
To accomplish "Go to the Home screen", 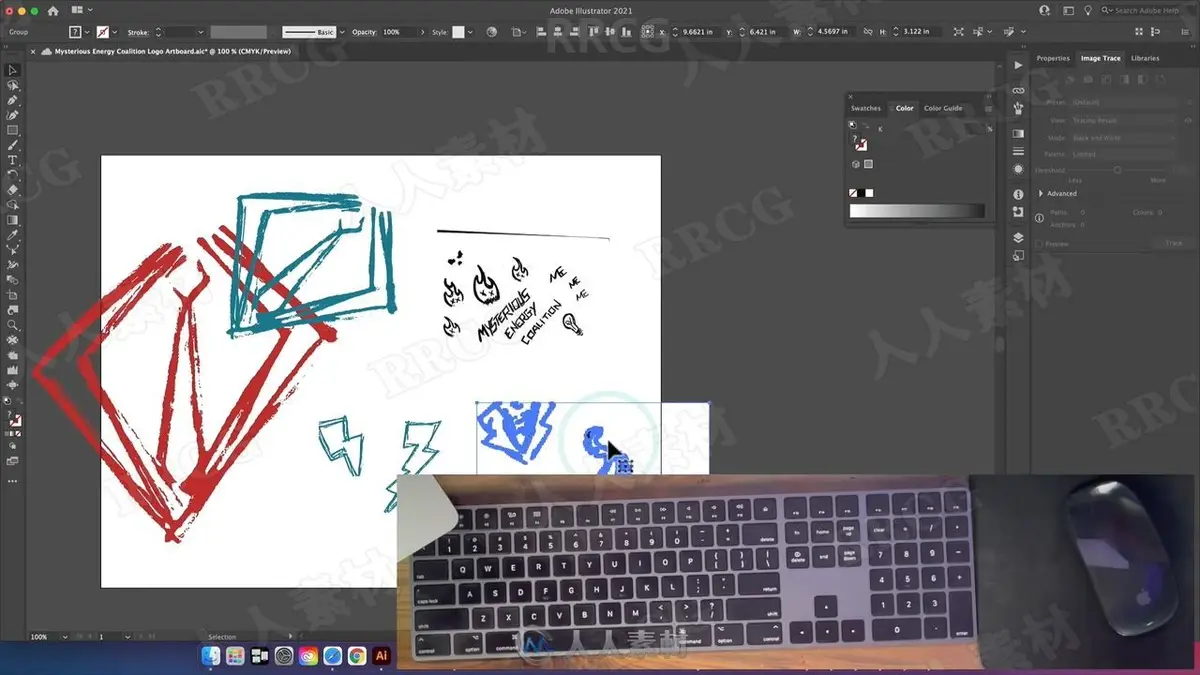I will [53, 11].
